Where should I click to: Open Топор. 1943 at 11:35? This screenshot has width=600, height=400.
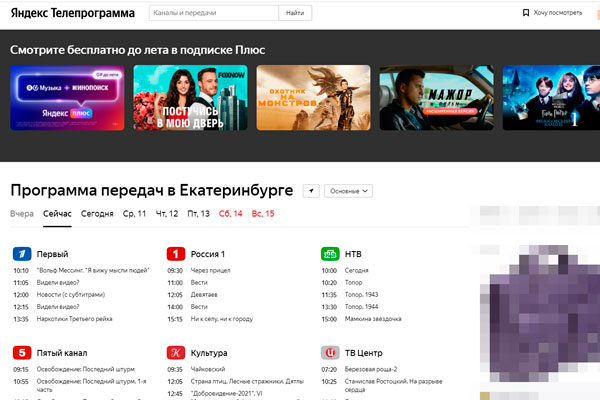pyautogui.click(x=362, y=295)
